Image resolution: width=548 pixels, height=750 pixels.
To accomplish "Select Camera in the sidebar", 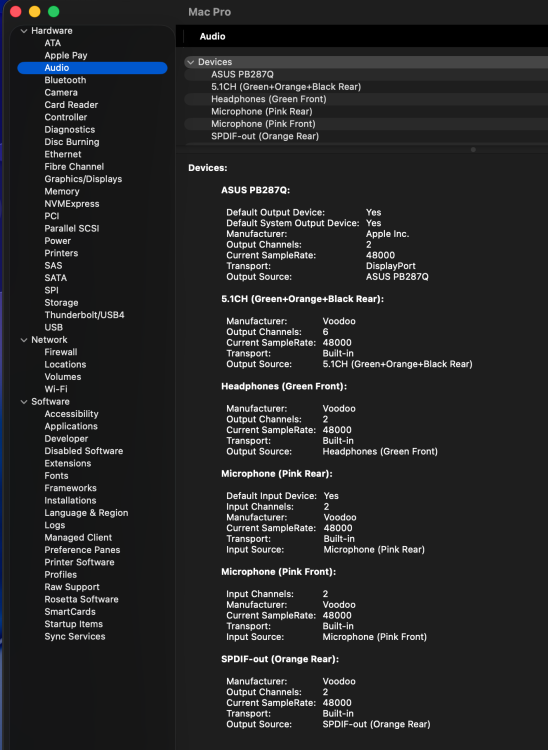I will tap(61, 92).
